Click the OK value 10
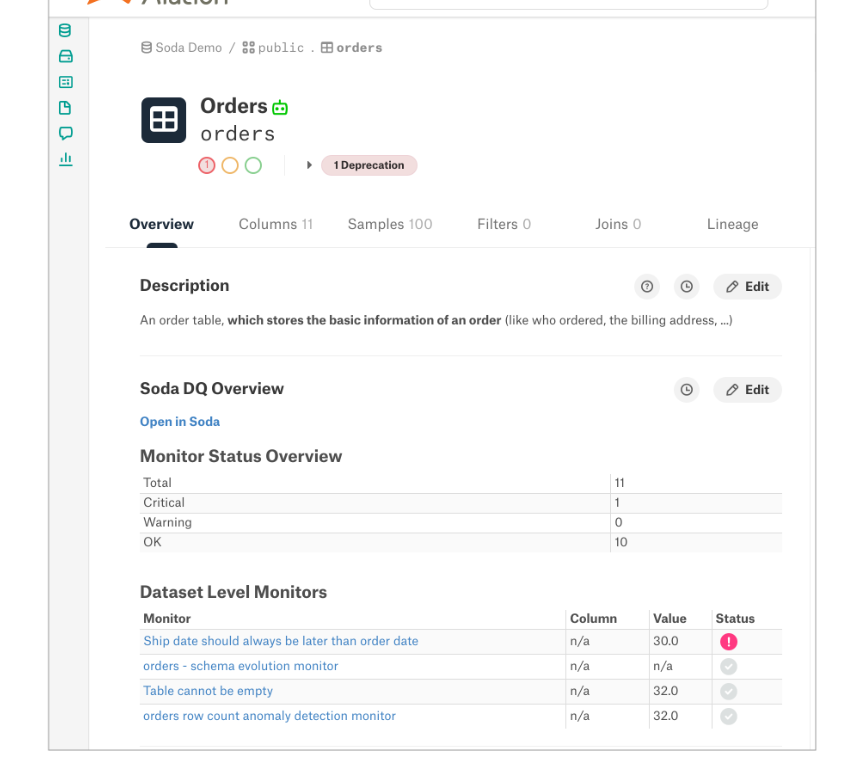This screenshot has width=860, height=759. tap(621, 542)
